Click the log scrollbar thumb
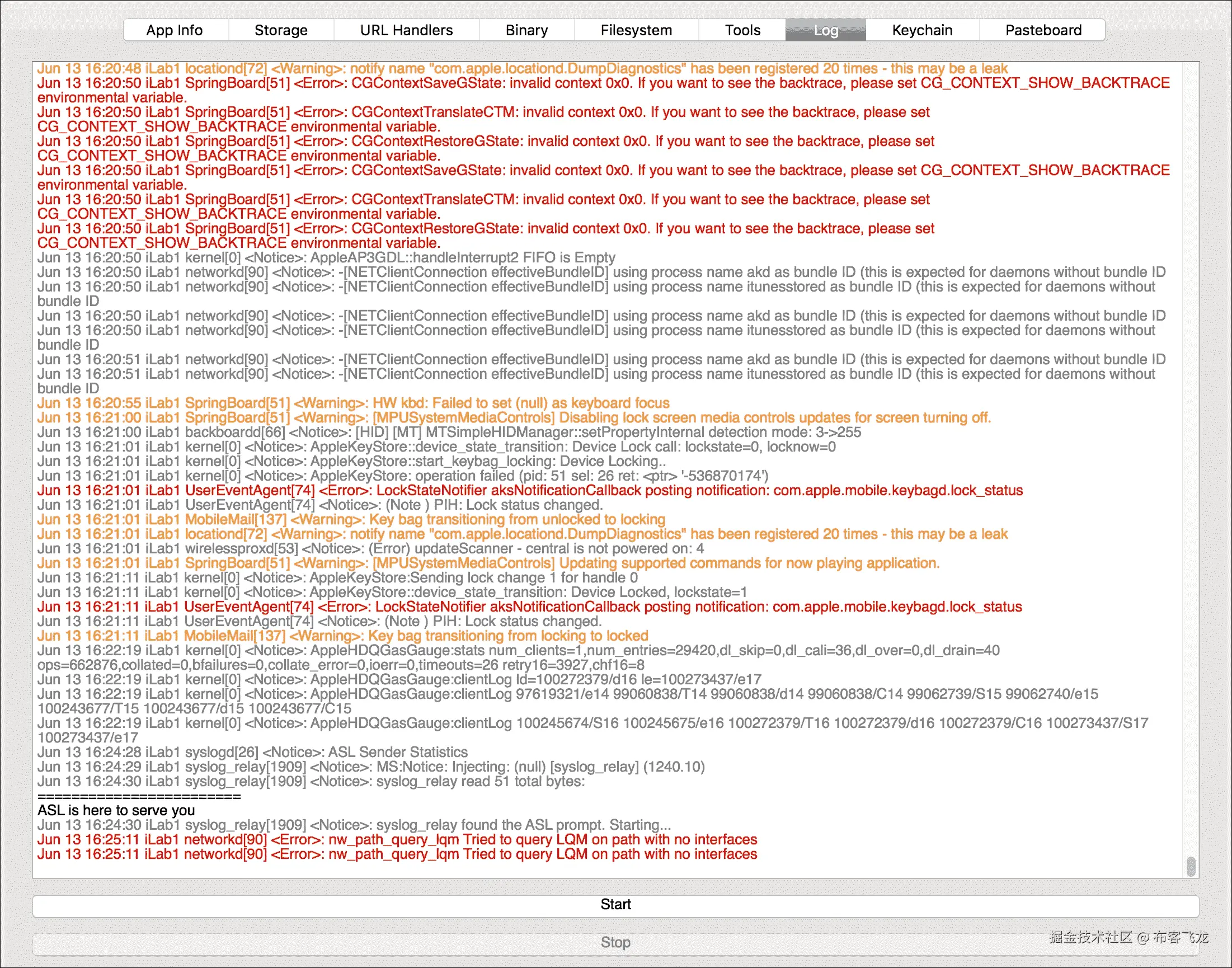Screen dimensions: 1232x968 click(1191, 866)
